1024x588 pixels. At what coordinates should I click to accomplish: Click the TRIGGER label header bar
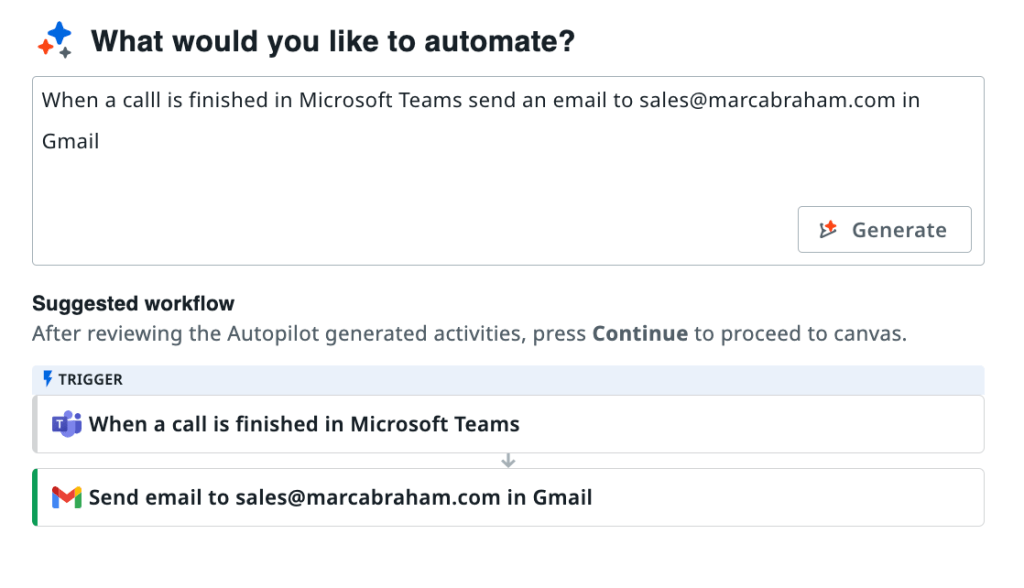coord(508,379)
